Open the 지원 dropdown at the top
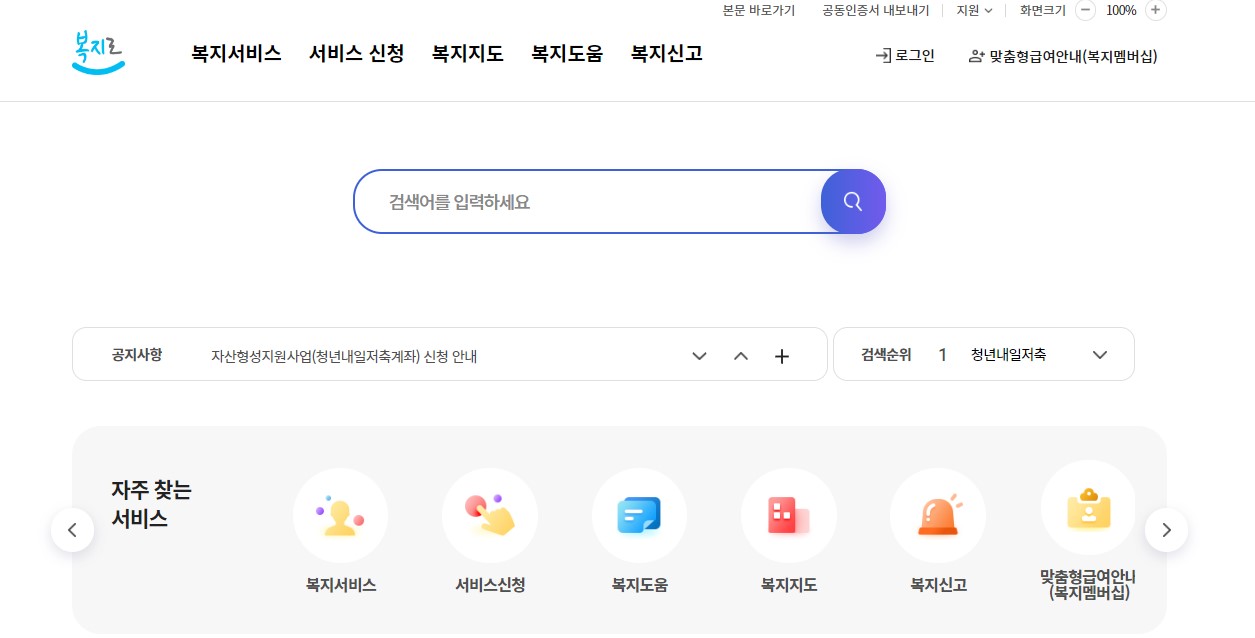This screenshot has height=638, width=1255. [973, 11]
